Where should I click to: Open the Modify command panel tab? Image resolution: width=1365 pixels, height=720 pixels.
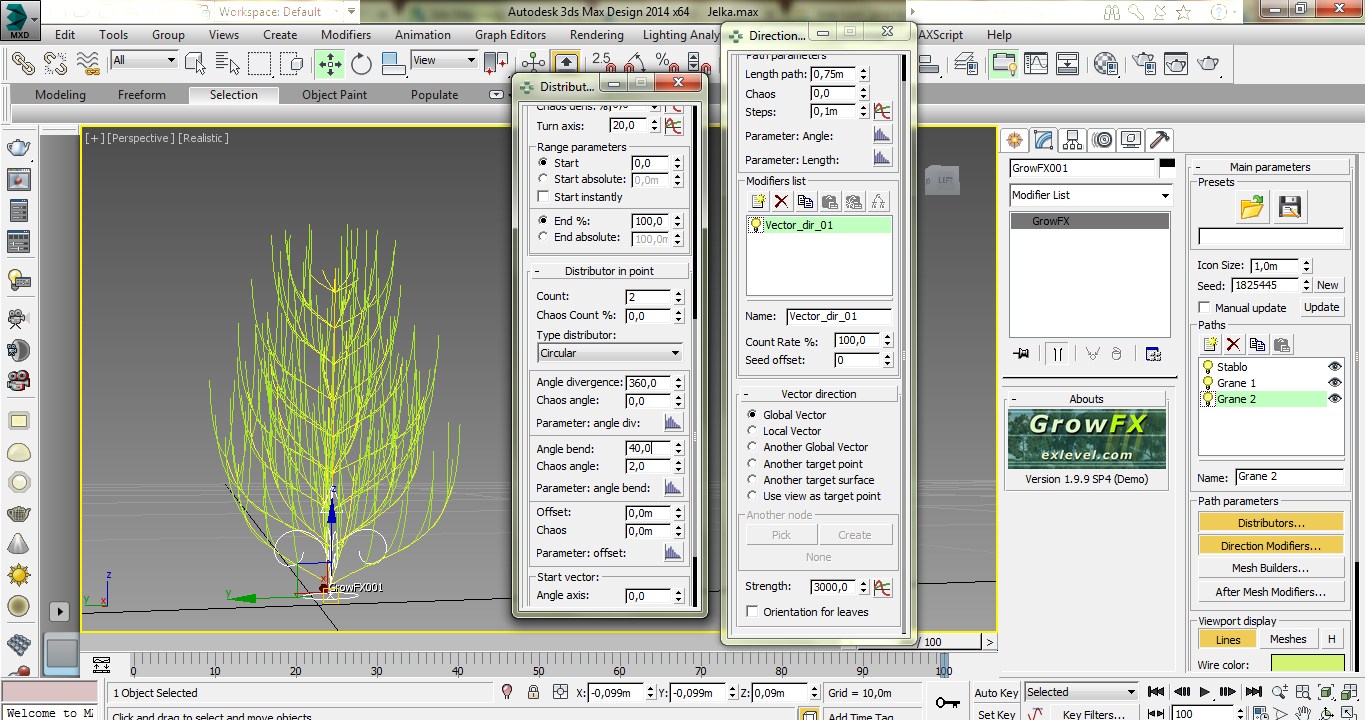(x=1044, y=140)
